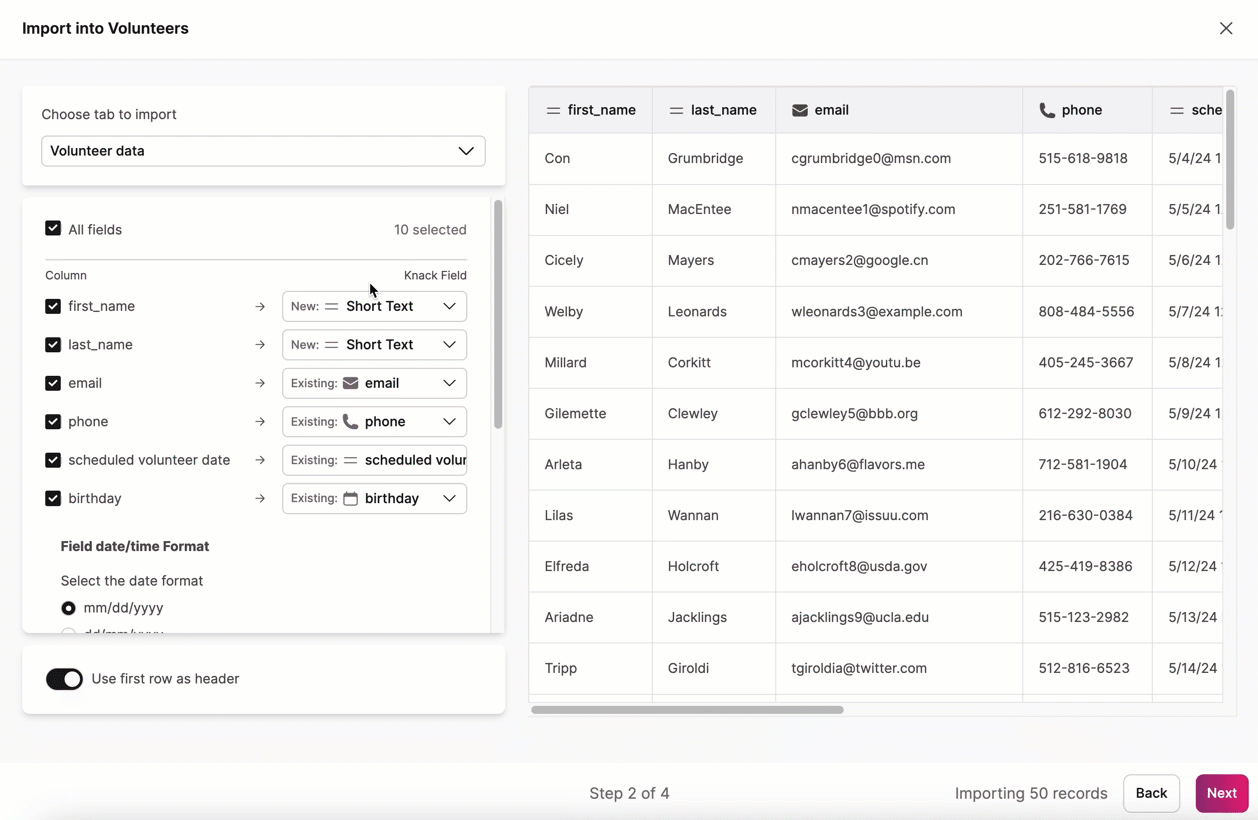This screenshot has width=1258, height=820.
Task: Click the text icon beside first_name header
Action: pos(553,110)
